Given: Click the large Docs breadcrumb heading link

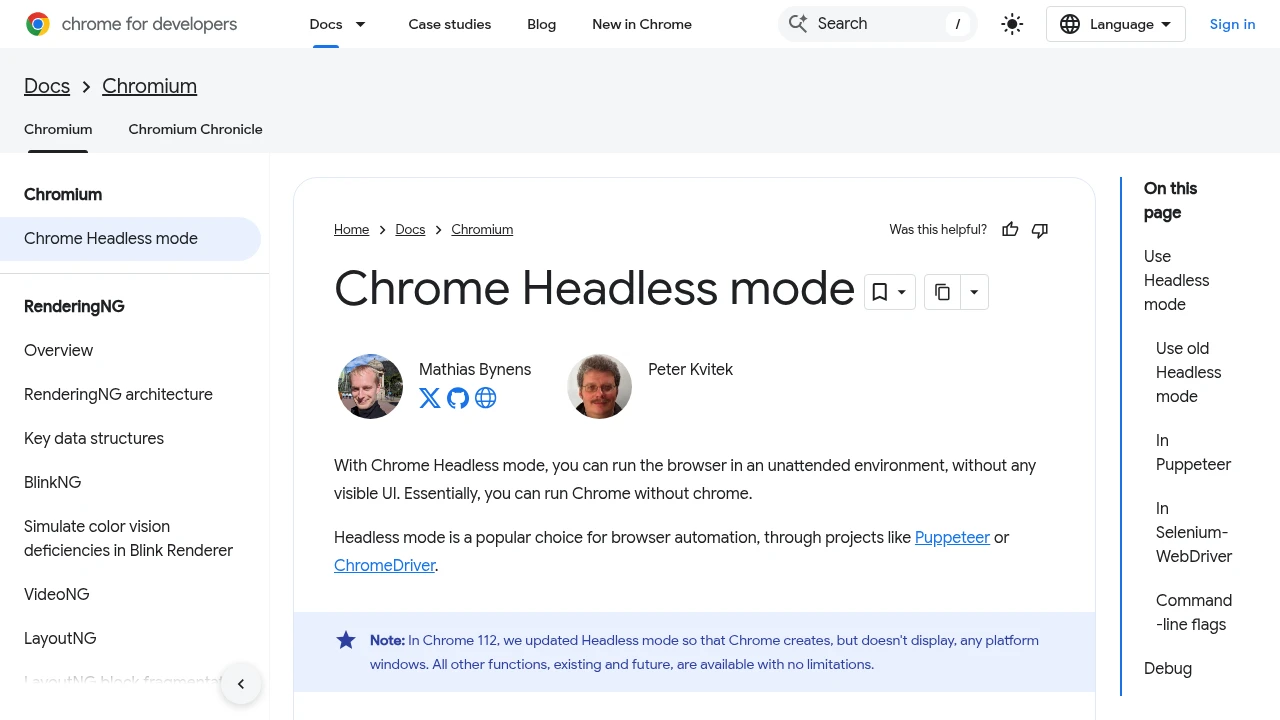Looking at the screenshot, I should 47,86.
